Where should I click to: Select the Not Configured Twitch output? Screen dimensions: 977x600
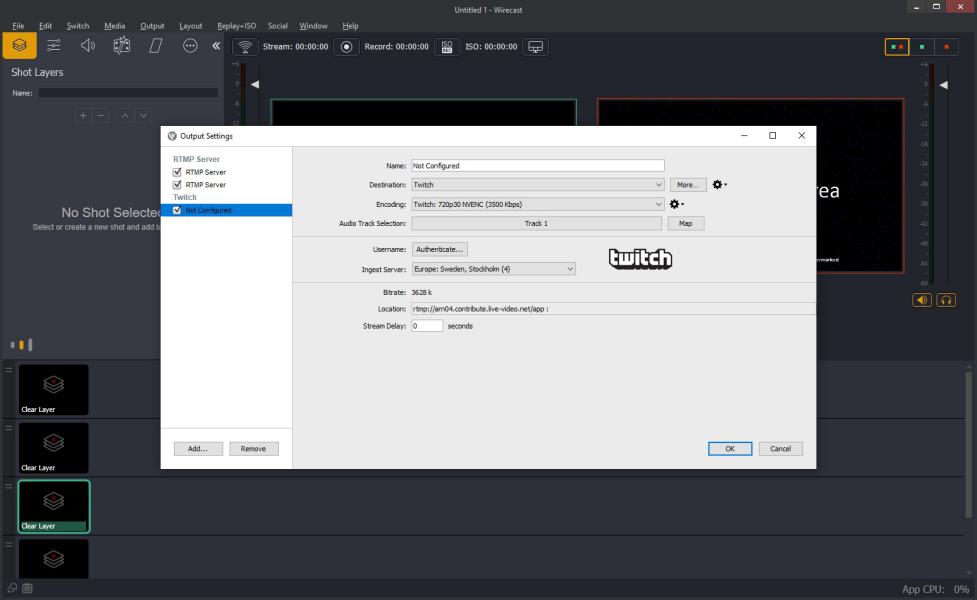pos(226,210)
